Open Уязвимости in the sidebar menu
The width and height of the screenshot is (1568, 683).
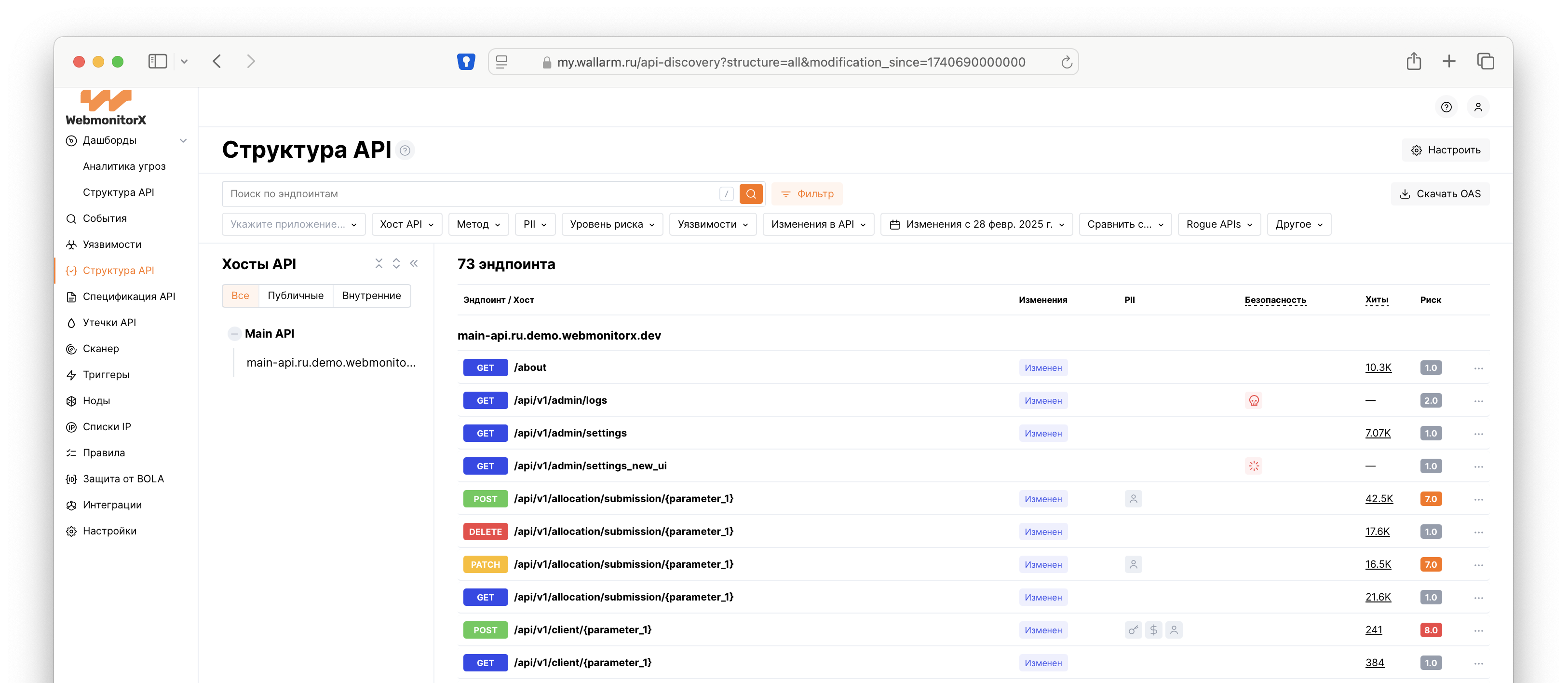click(x=111, y=244)
